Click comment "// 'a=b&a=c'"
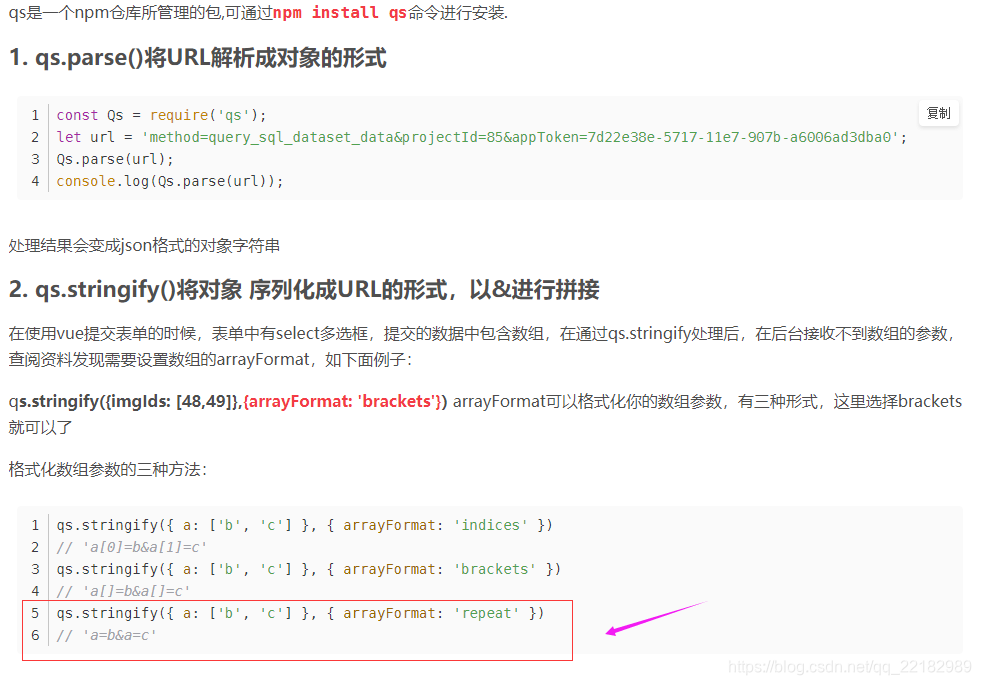The image size is (981, 685). [106, 636]
